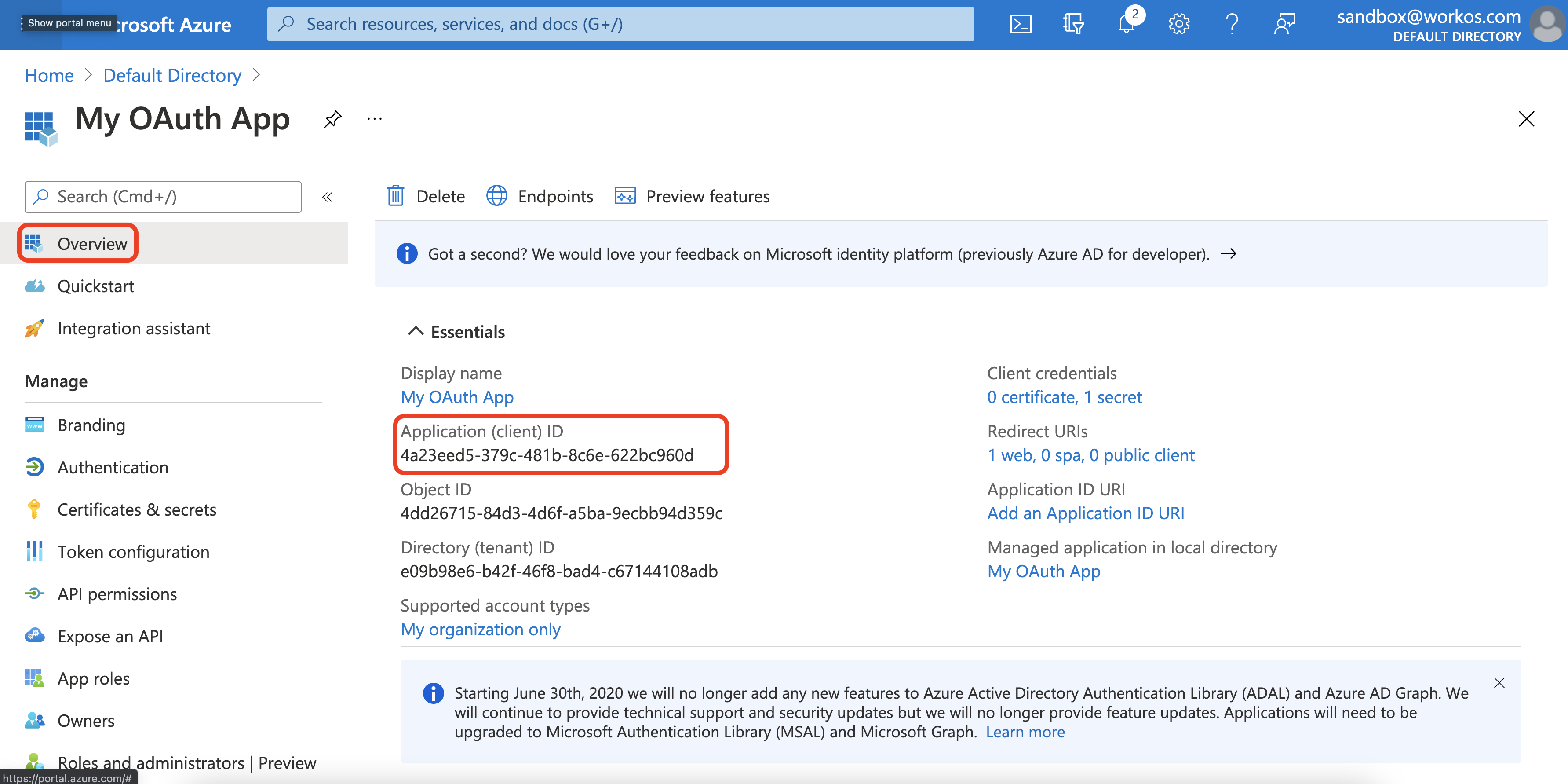Open the managed application My OAuth App link
This screenshot has width=1568, height=784.
[1043, 572]
